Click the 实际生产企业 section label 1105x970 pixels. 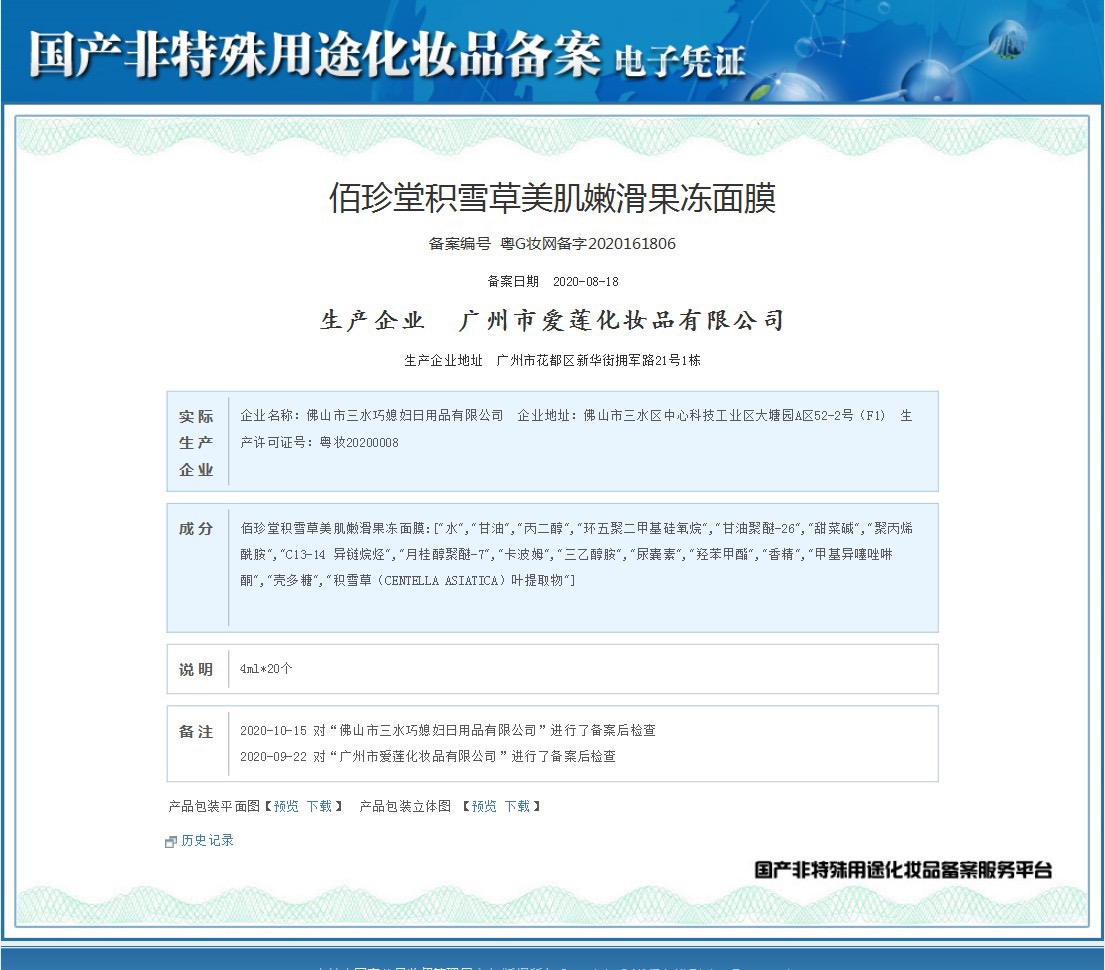[197, 443]
